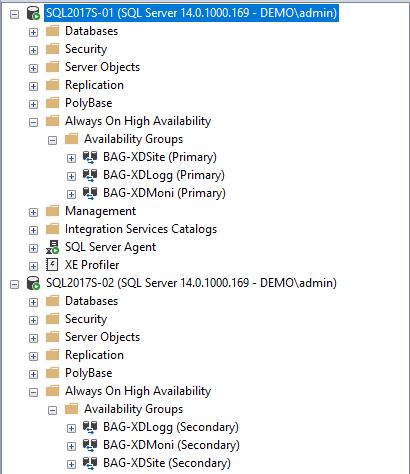Select Always On High Availability label under SQL2017S-02
Viewport: 410px width, 474px height.
tap(138, 391)
